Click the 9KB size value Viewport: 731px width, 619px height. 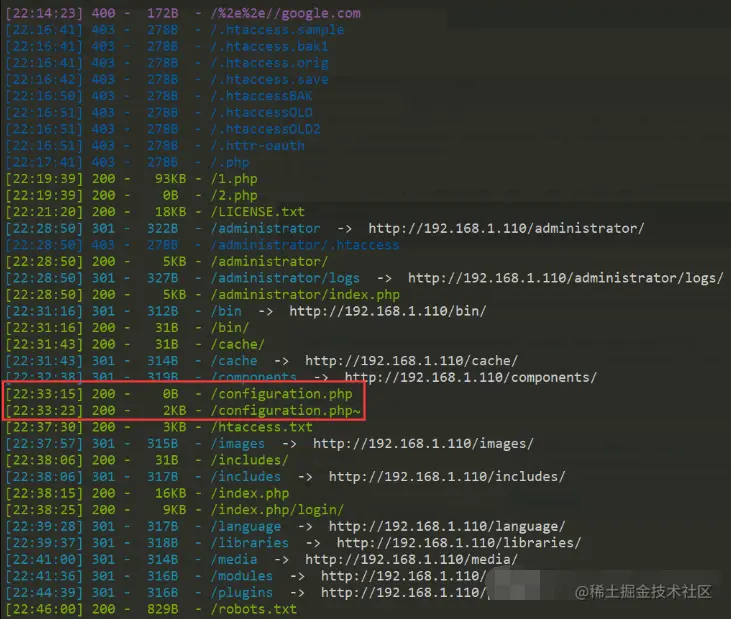pos(175,510)
